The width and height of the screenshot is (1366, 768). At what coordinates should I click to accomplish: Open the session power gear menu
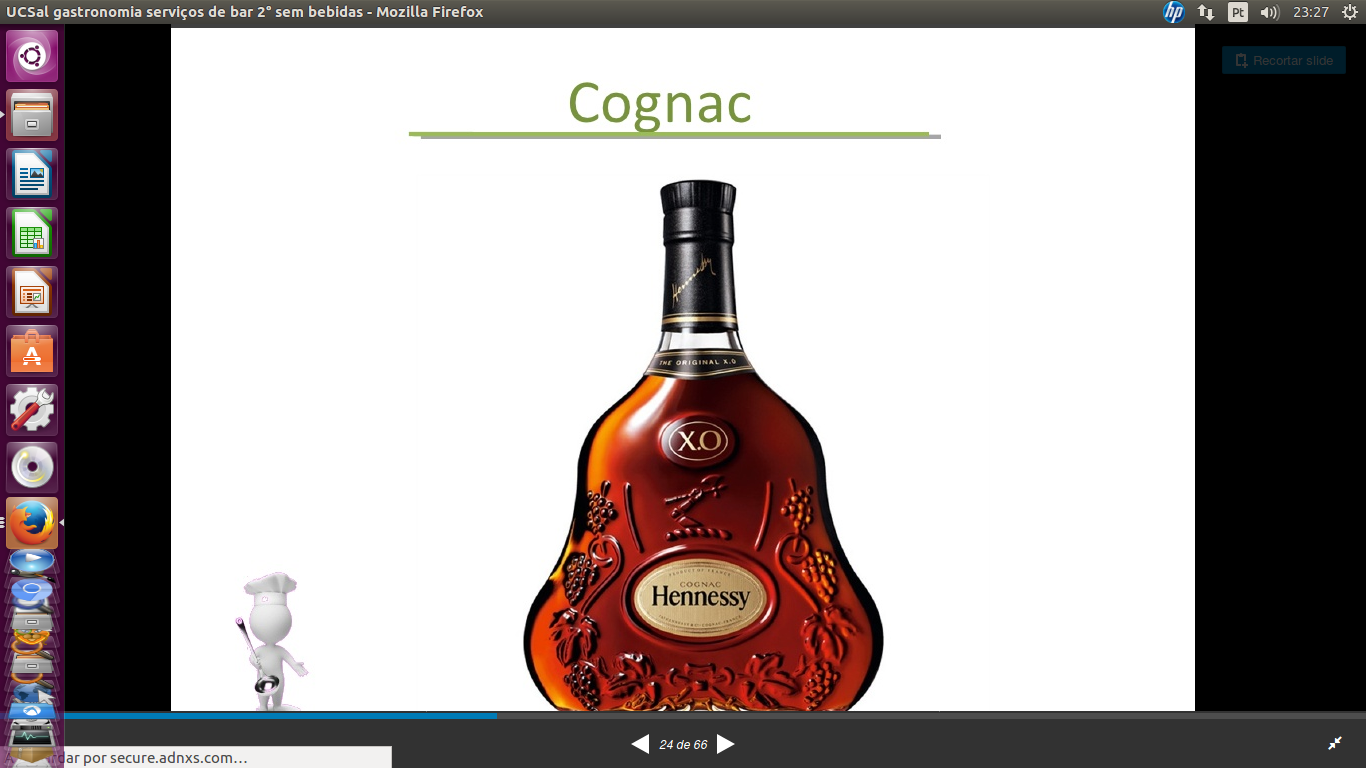coord(1349,12)
